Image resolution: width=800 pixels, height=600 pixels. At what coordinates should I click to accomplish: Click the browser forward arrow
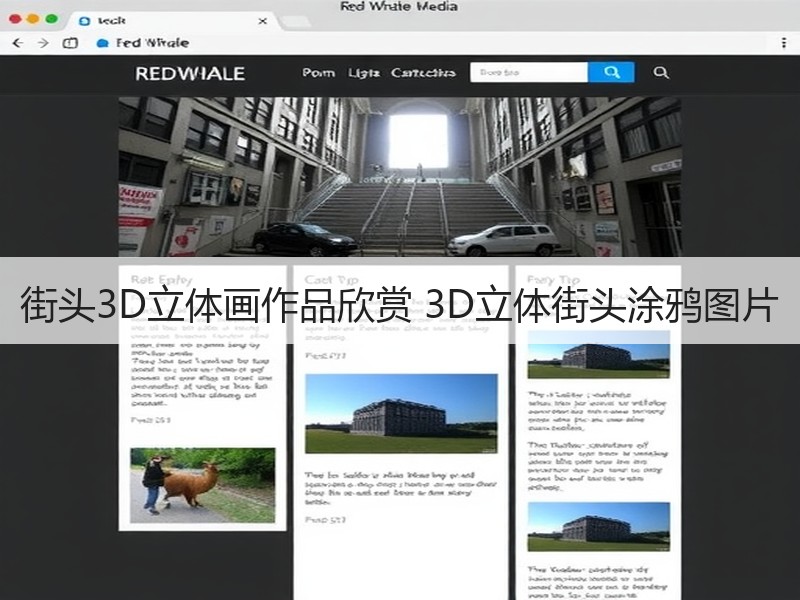tap(43, 43)
